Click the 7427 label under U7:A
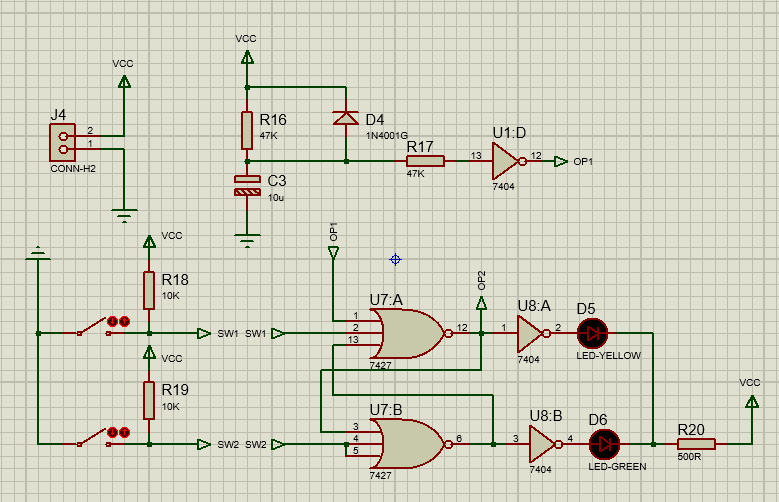 380,365
